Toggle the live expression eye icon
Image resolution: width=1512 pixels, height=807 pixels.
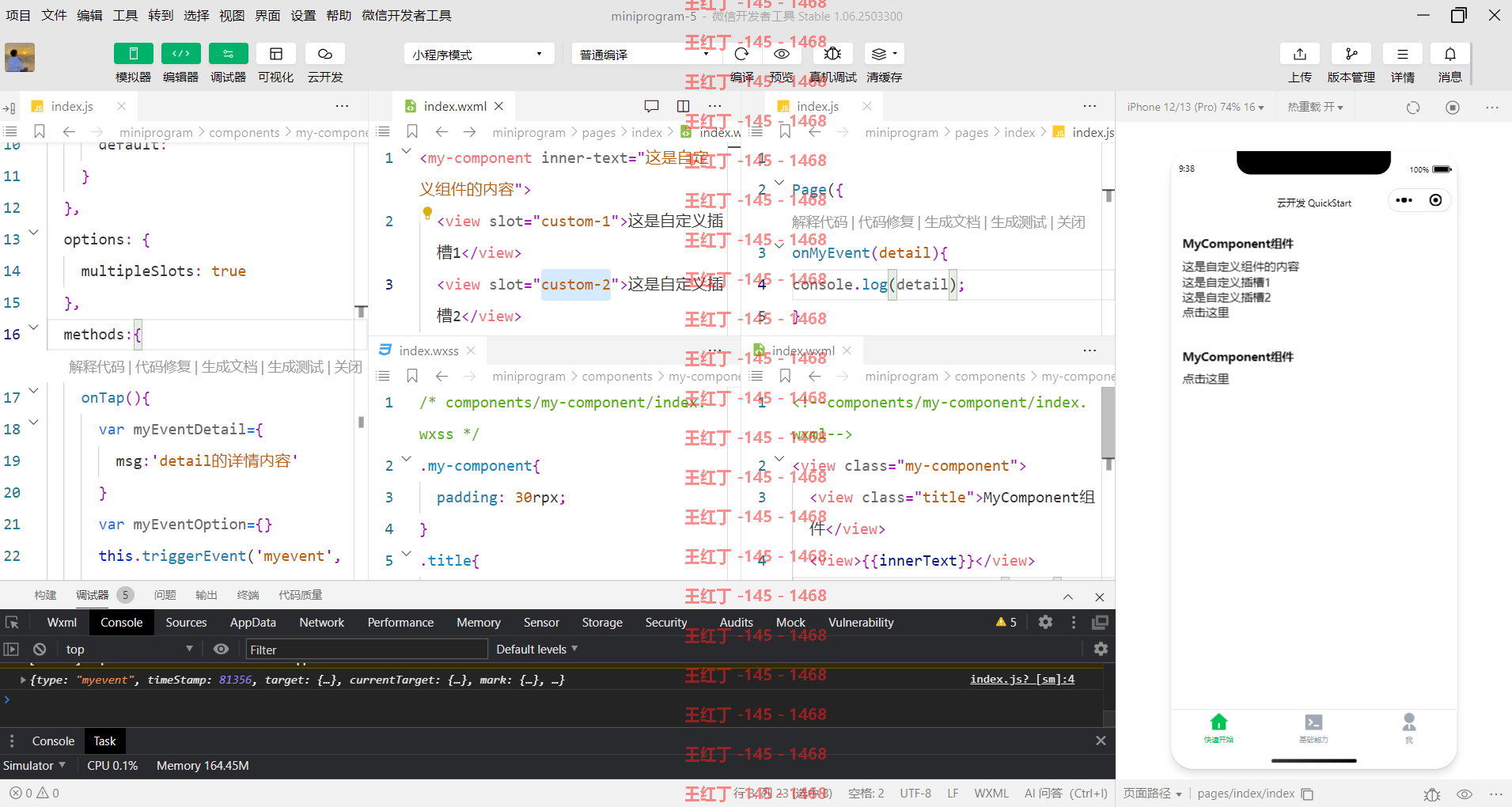click(221, 650)
